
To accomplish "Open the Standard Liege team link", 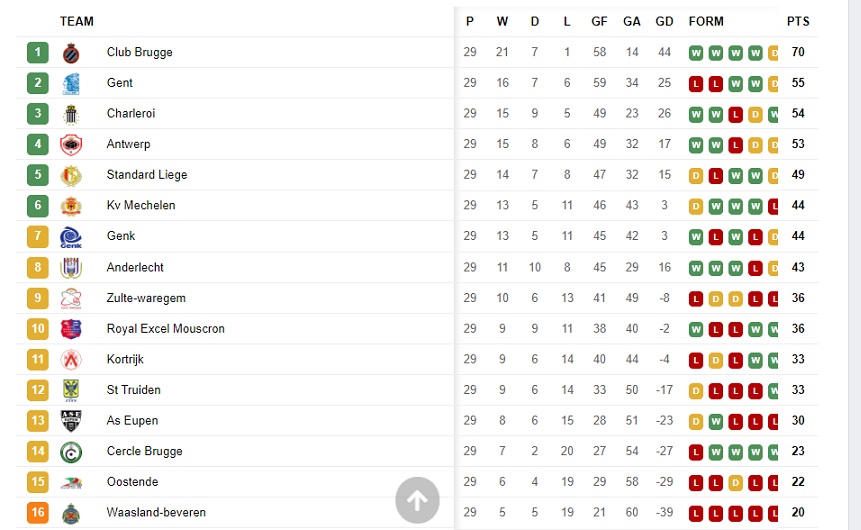I will 147,175.
